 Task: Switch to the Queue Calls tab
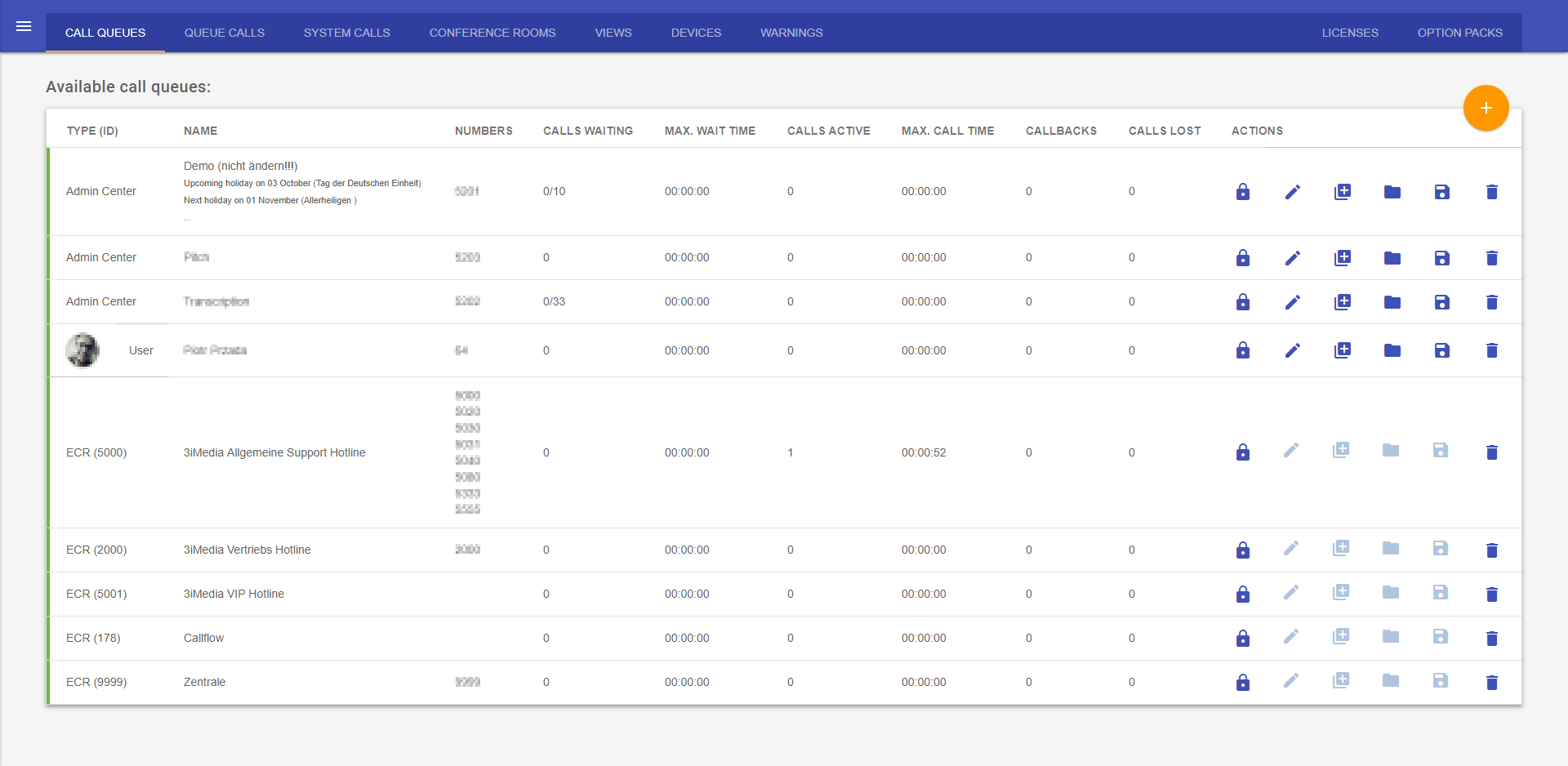[224, 33]
